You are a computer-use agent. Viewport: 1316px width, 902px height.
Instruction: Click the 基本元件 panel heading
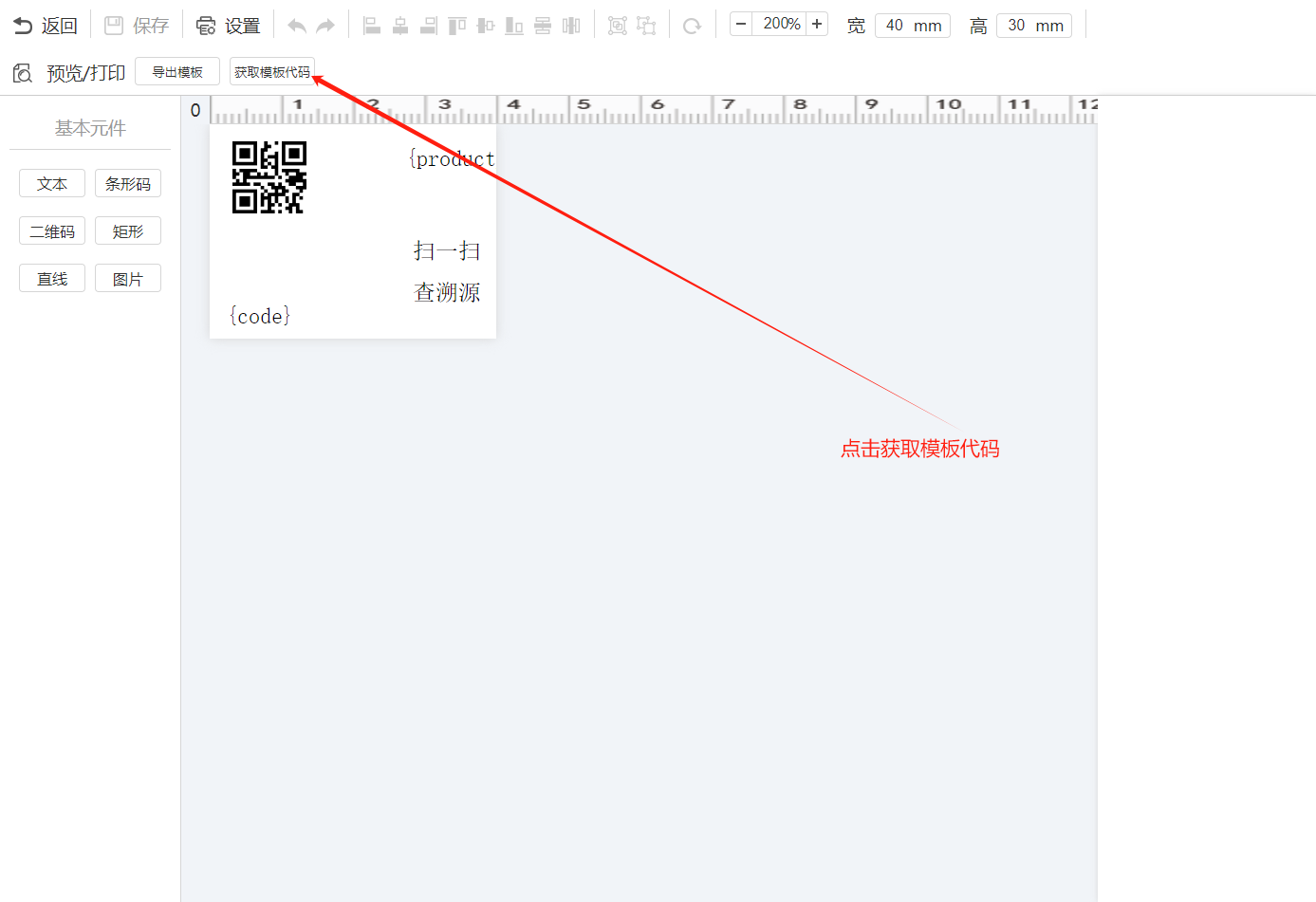point(90,128)
